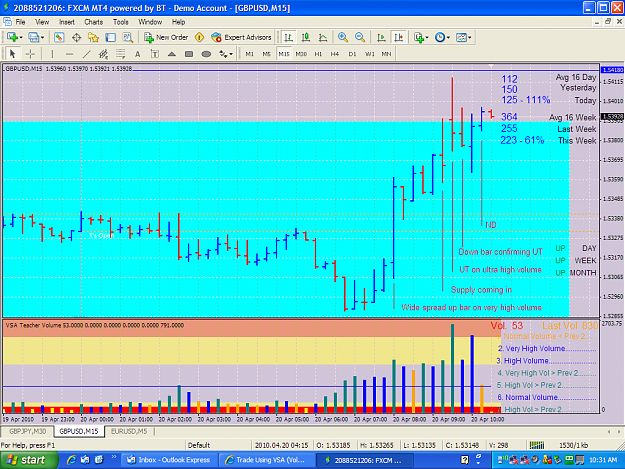Viewport: 625px width, 469px height.
Task: Set chart period to D1
Action: point(352,54)
